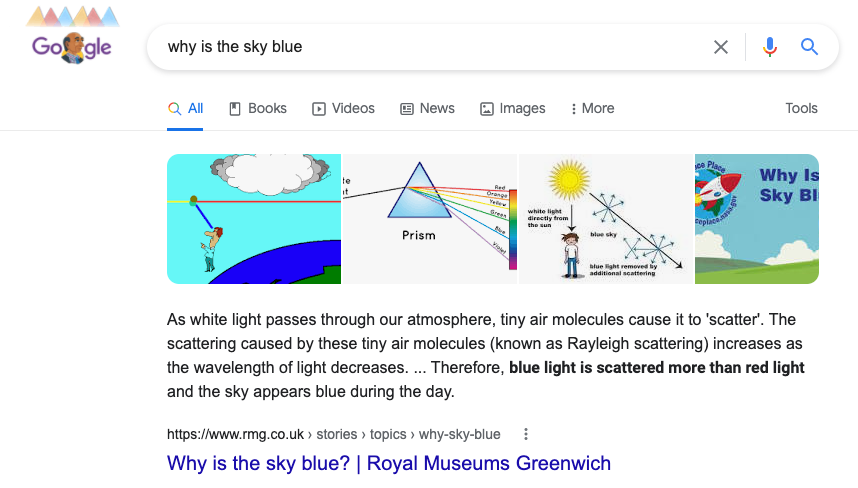The height and width of the screenshot is (488, 858).
Task: Open the sun scattering diagram image
Action: click(x=605, y=218)
